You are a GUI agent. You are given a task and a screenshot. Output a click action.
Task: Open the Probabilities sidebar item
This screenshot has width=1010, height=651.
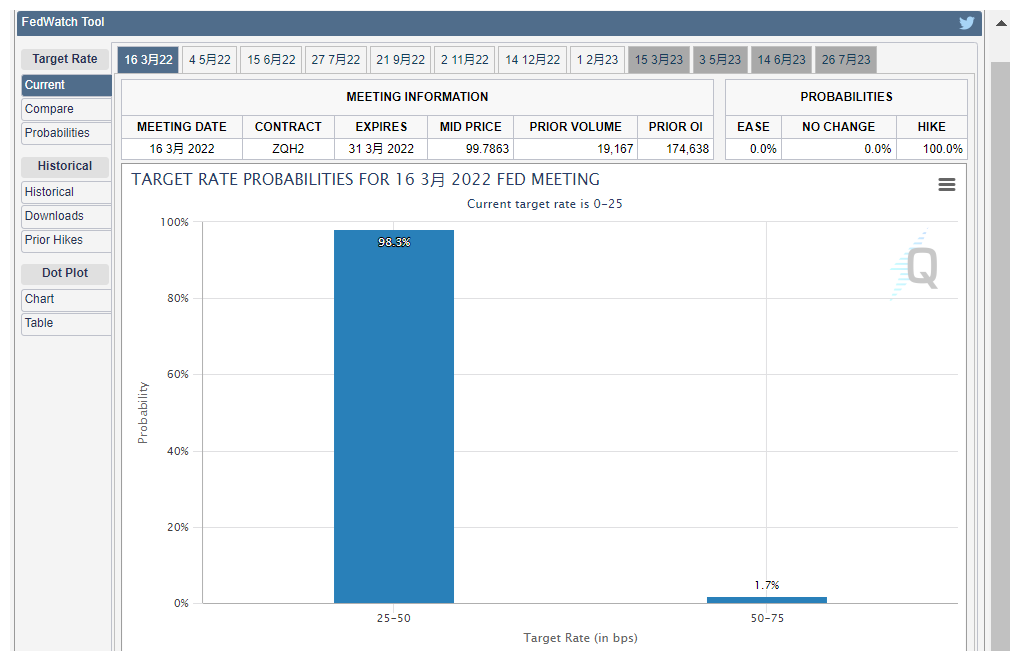66,133
